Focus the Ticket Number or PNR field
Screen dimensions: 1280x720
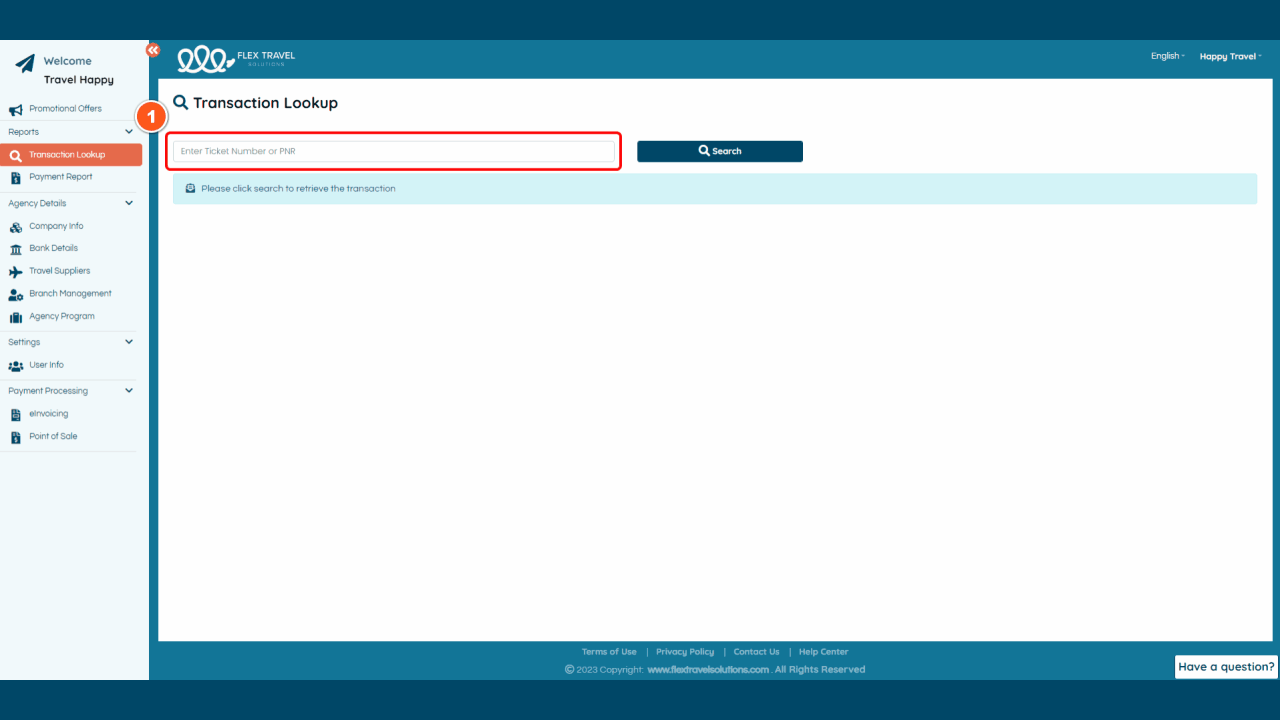[394, 151]
